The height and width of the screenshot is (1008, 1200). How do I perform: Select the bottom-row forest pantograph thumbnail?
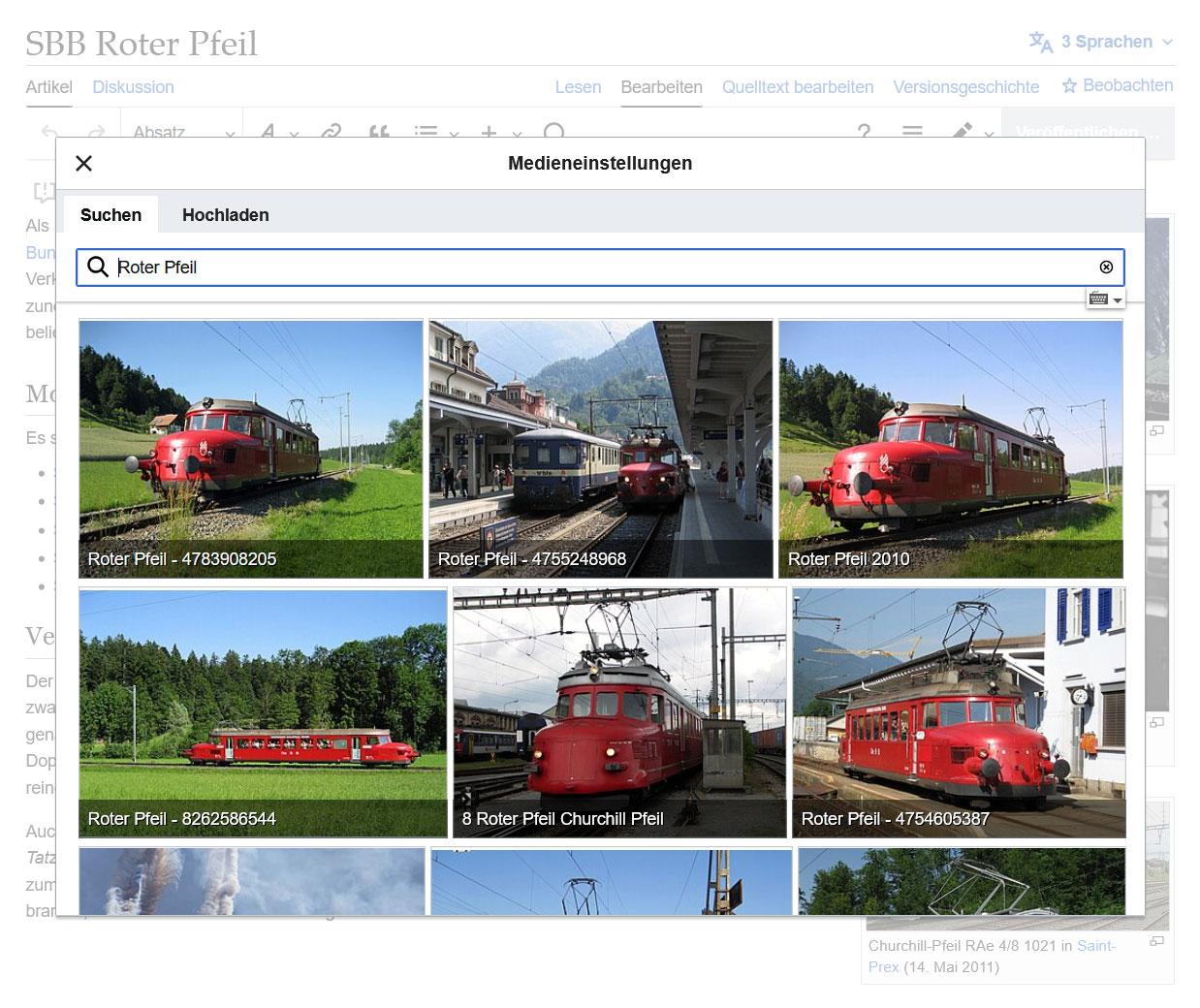962,881
